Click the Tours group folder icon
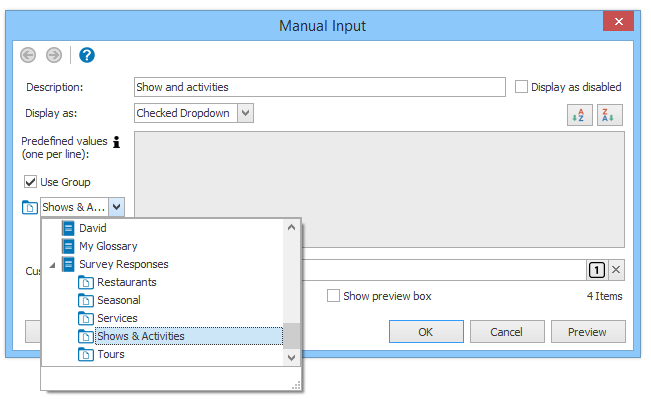Screen dimensions: 651x399 tap(86, 354)
